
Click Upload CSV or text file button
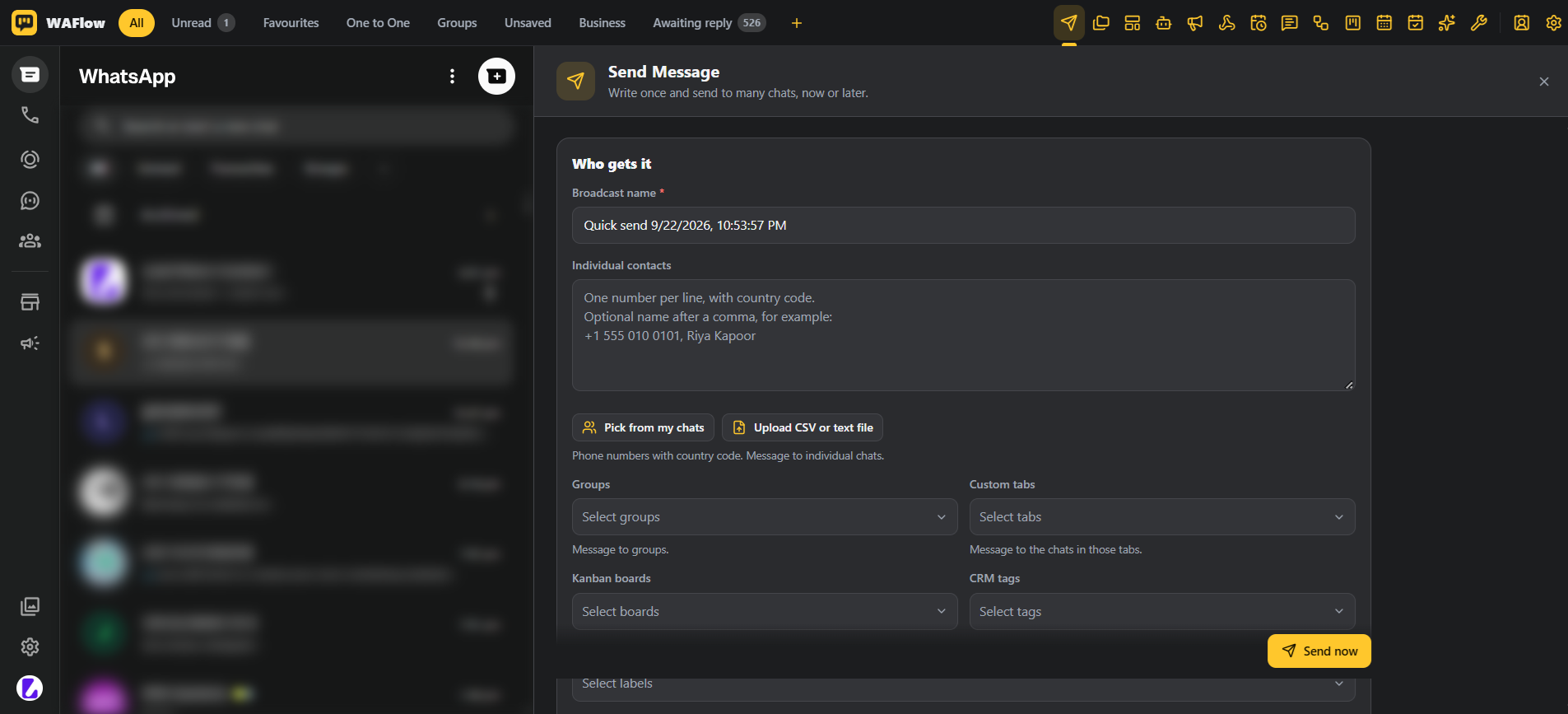click(803, 427)
